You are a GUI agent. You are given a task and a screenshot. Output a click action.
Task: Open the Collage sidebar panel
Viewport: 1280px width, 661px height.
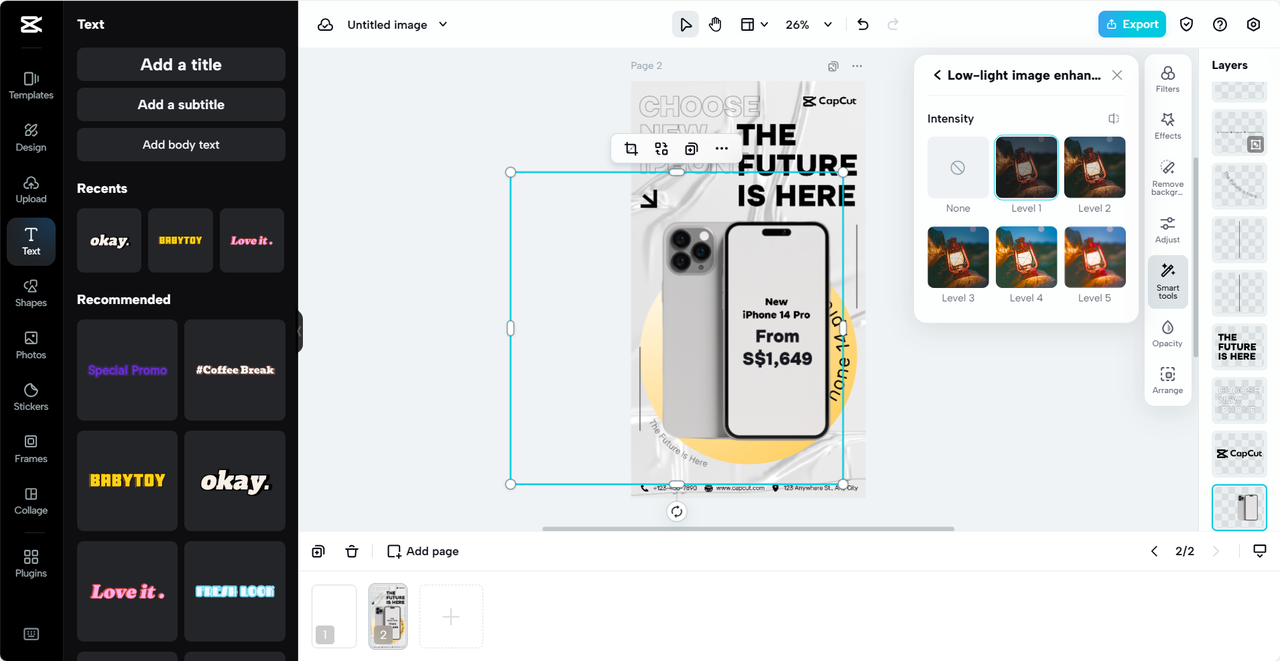pyautogui.click(x=31, y=501)
